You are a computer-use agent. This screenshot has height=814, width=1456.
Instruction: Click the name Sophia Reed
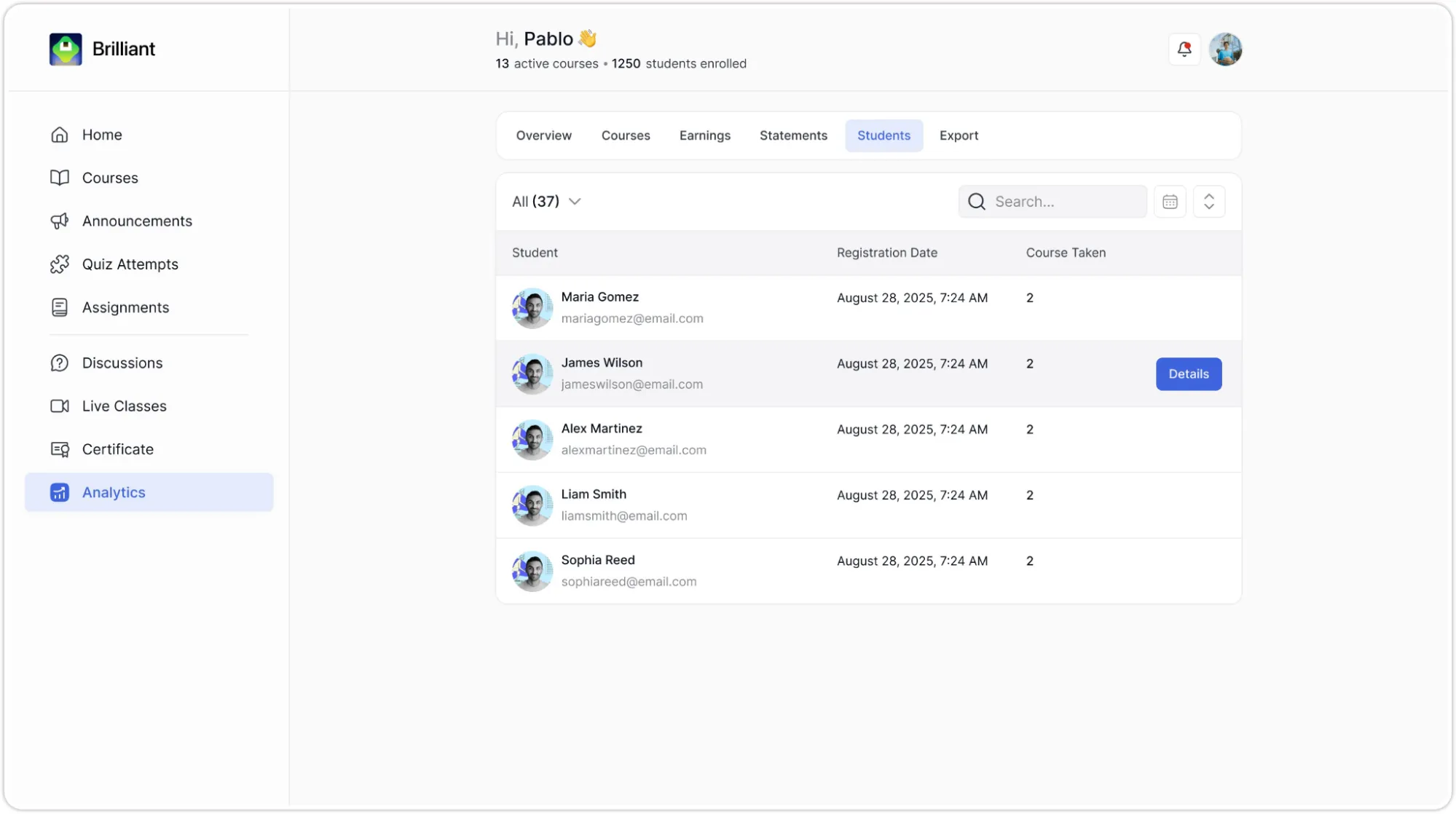pos(598,560)
